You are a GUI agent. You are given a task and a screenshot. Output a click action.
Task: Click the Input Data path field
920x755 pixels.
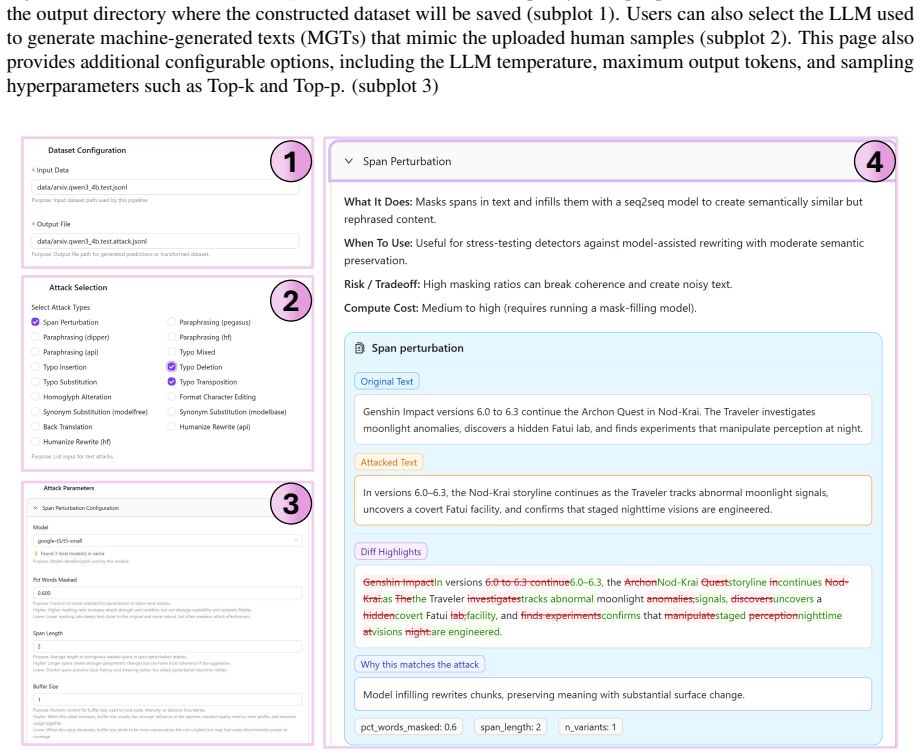(x=165, y=187)
